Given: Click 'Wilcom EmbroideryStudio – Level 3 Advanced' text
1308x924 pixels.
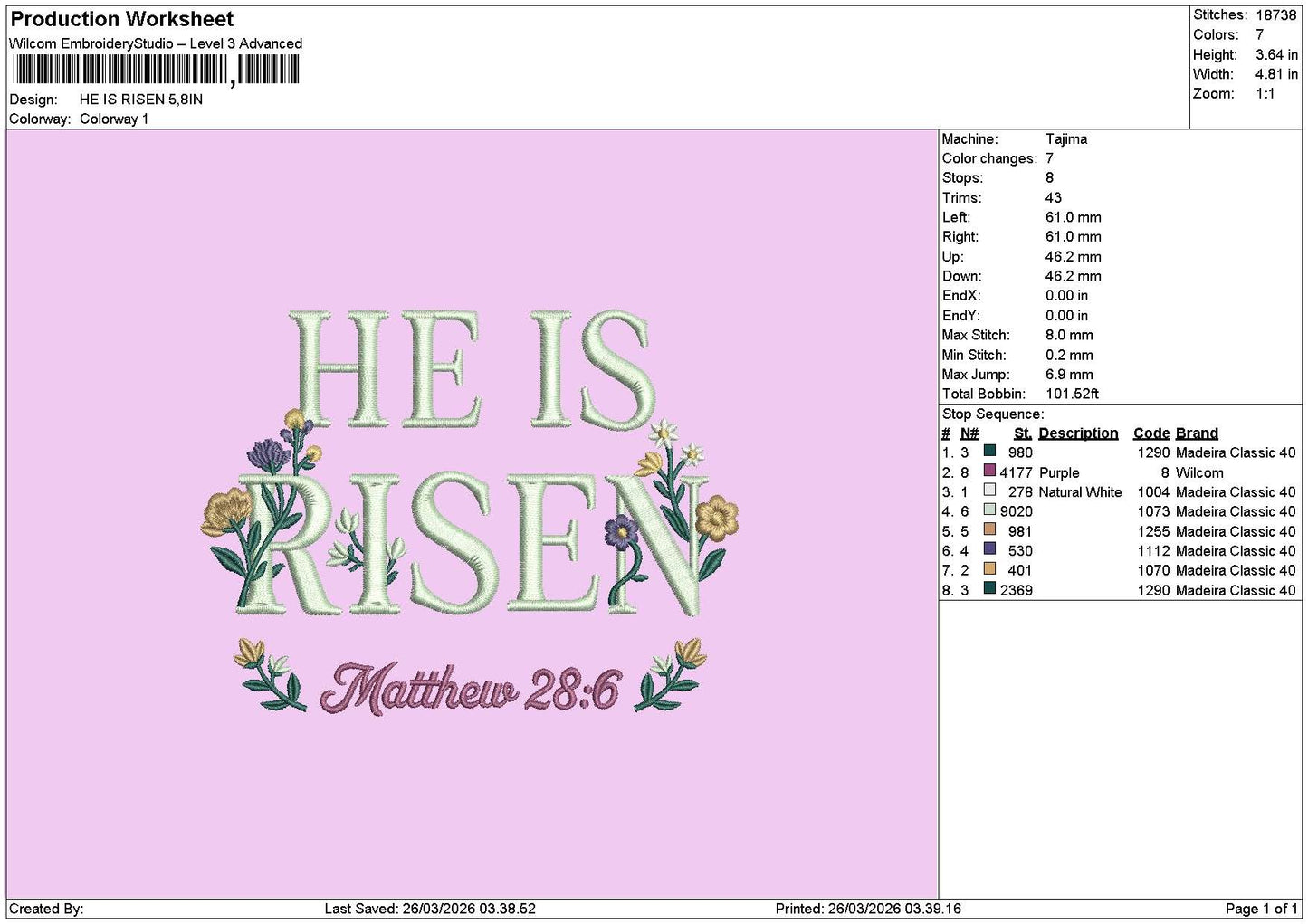Looking at the screenshot, I should (x=156, y=43).
